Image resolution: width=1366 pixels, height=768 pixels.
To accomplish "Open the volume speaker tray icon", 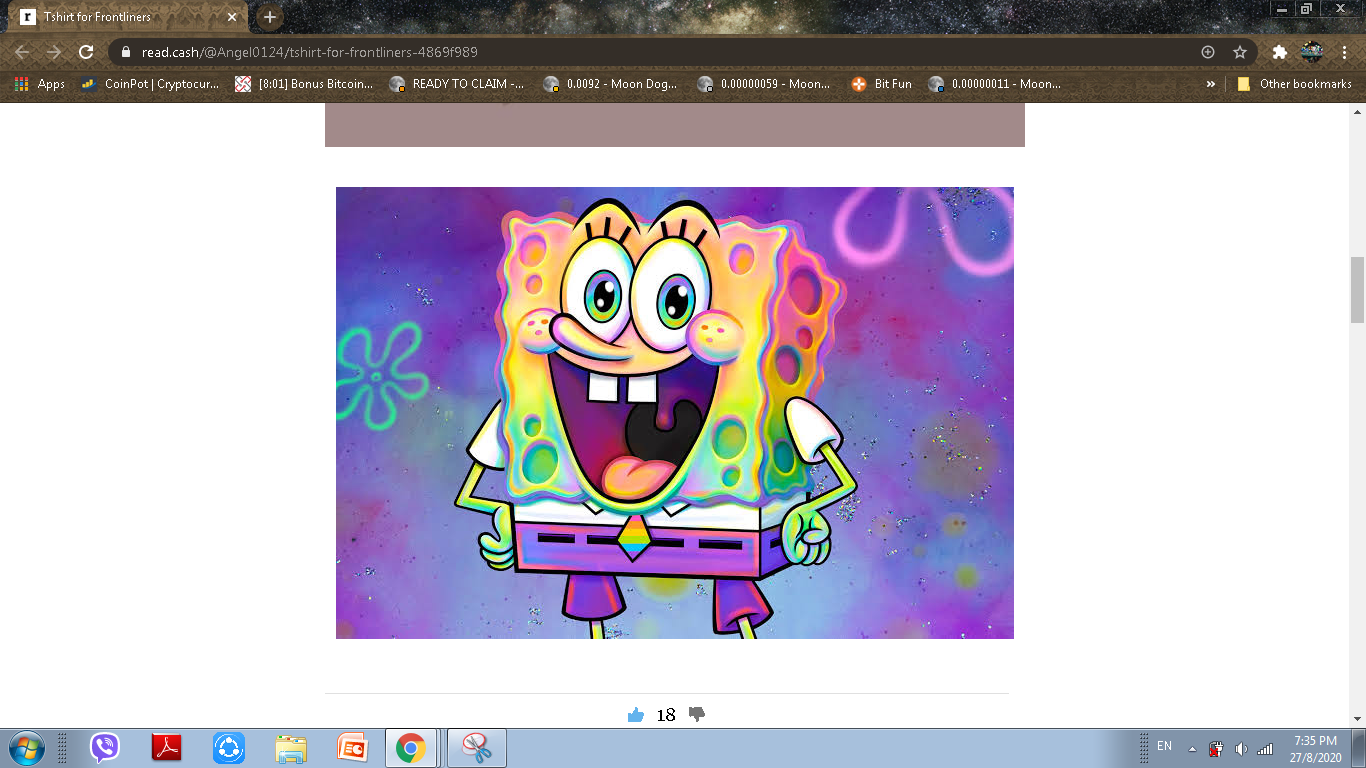I will (x=1241, y=748).
